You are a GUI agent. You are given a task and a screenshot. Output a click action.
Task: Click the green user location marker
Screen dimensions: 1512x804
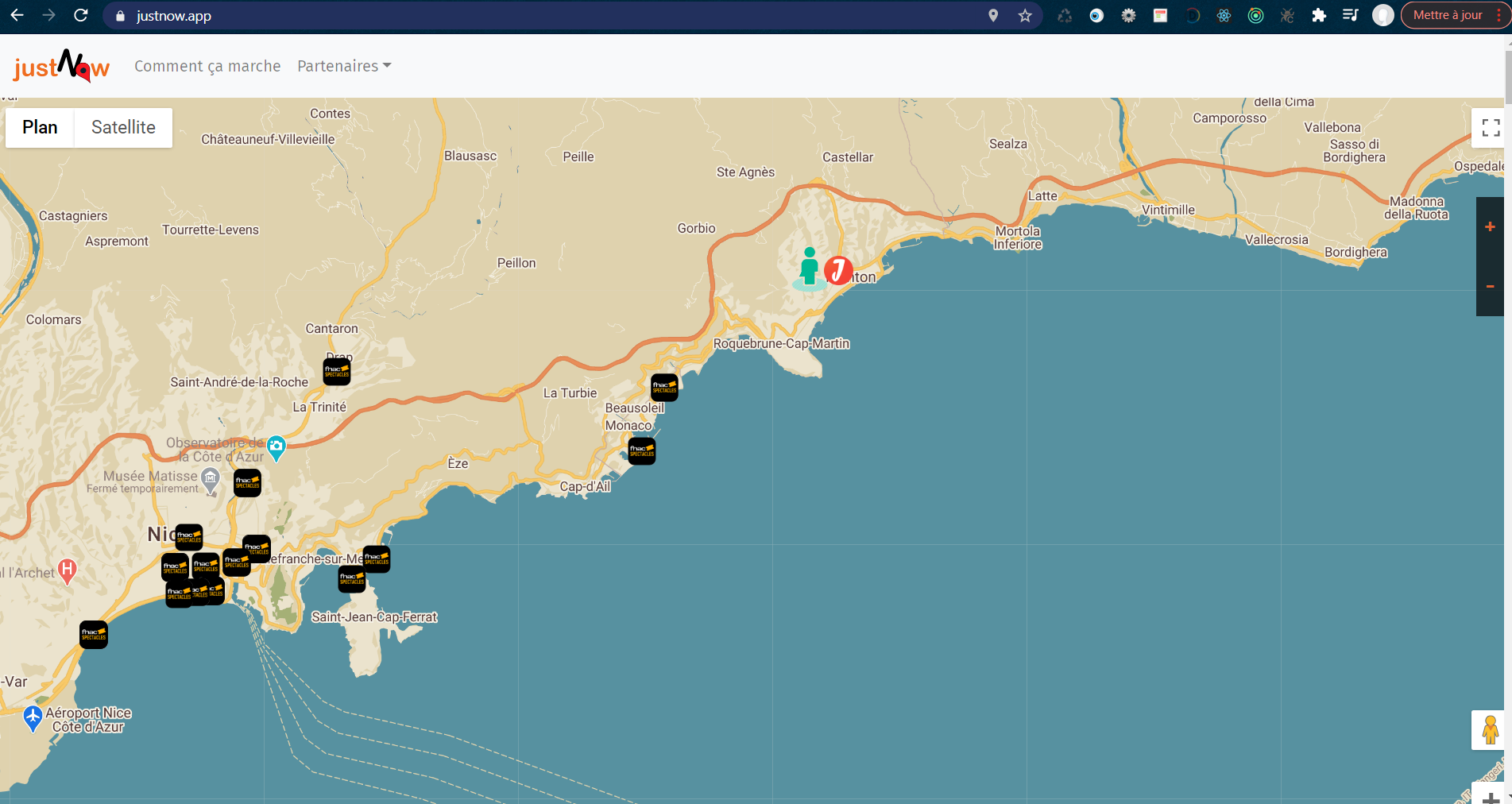click(x=810, y=268)
